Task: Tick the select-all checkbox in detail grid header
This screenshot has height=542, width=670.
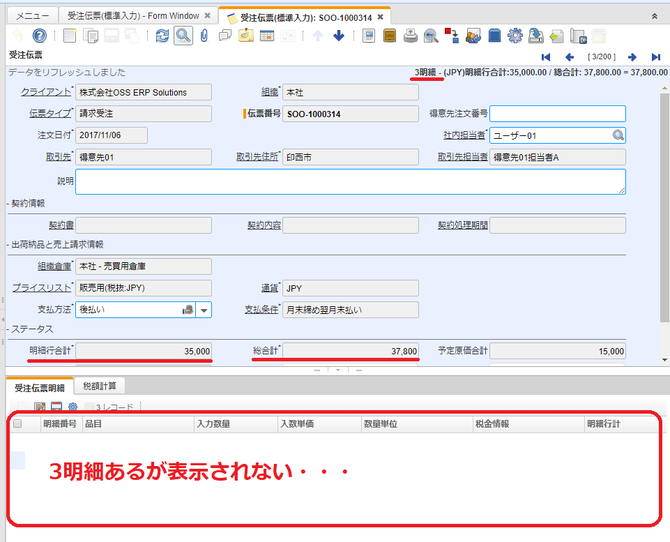Action: pyautogui.click(x=18, y=424)
